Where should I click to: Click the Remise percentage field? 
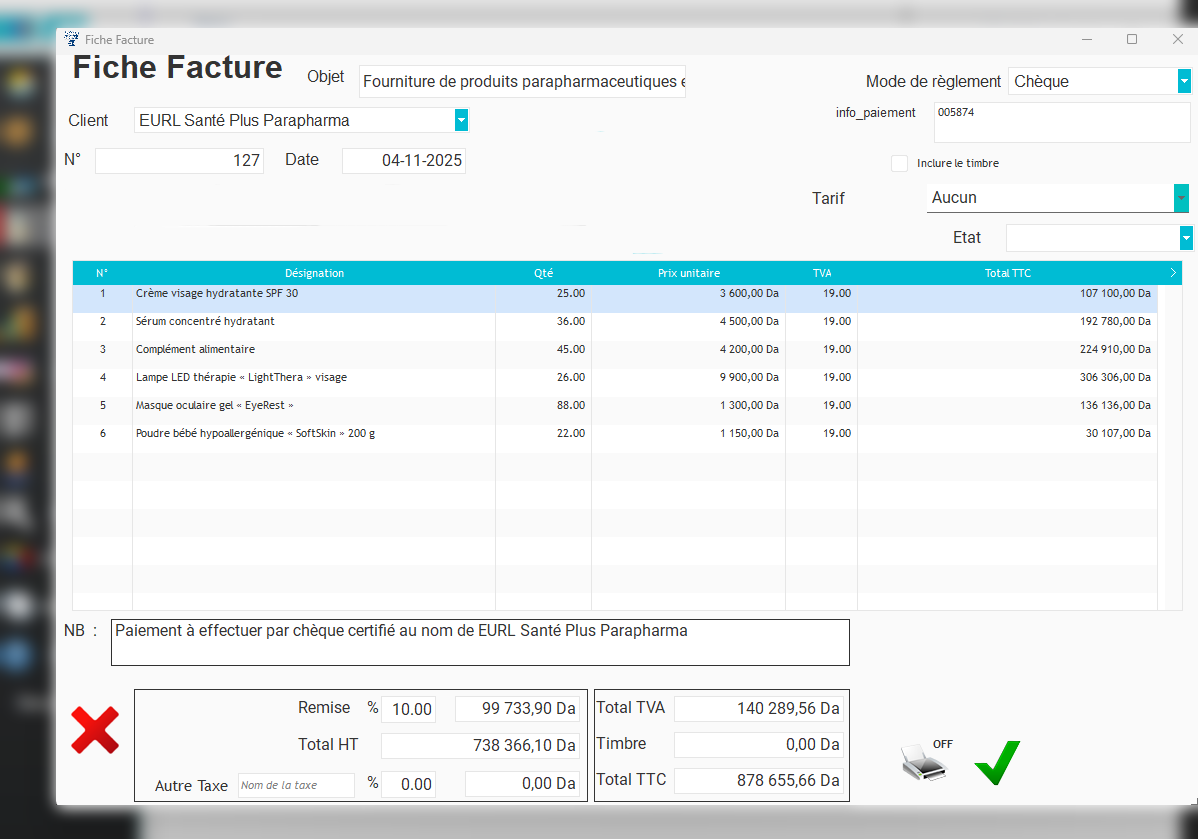tap(408, 709)
